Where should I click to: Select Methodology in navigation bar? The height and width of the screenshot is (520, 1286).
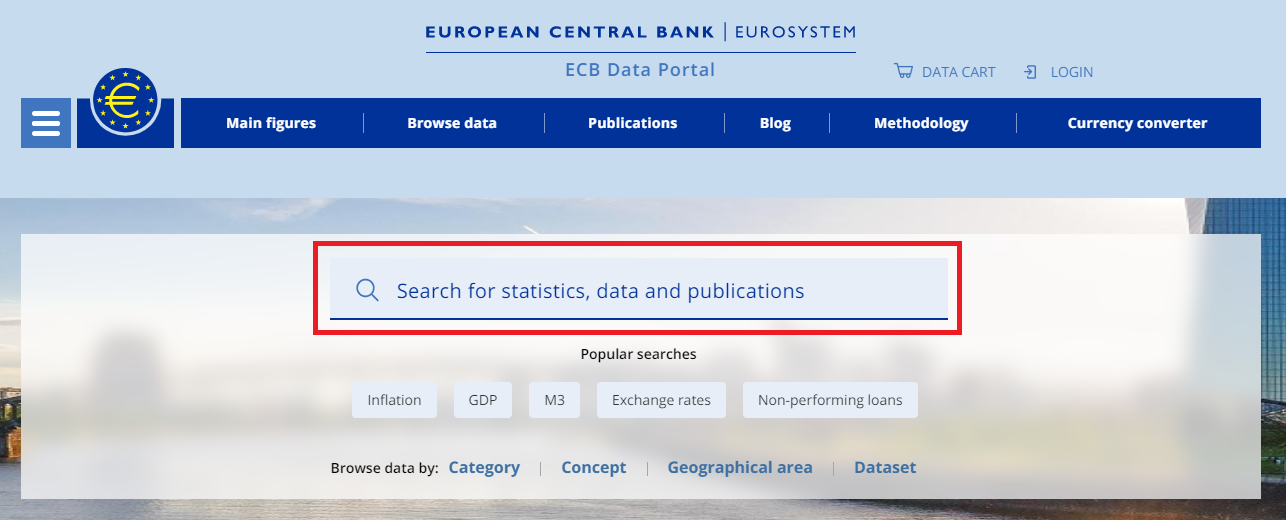[x=921, y=123]
